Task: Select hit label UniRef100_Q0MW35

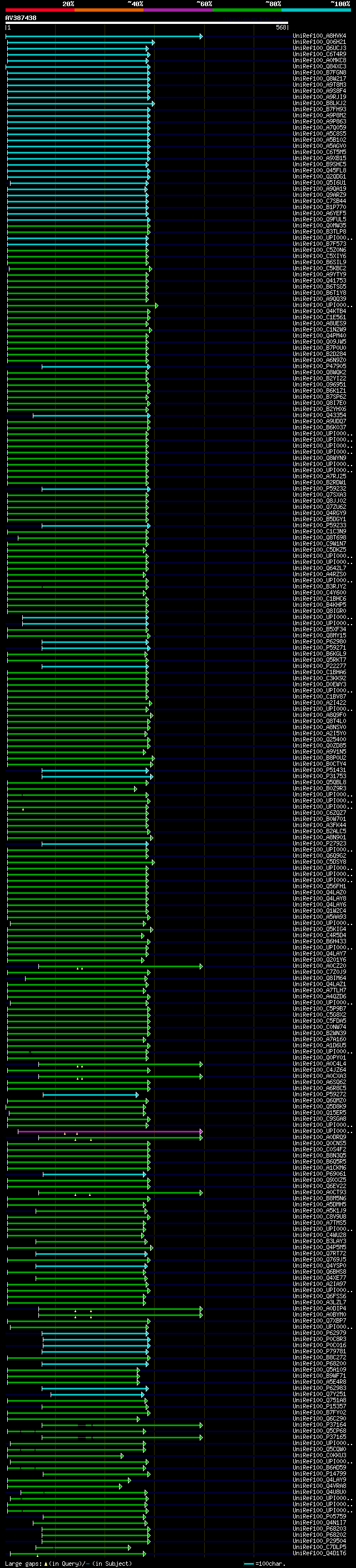Action: coord(319,225)
